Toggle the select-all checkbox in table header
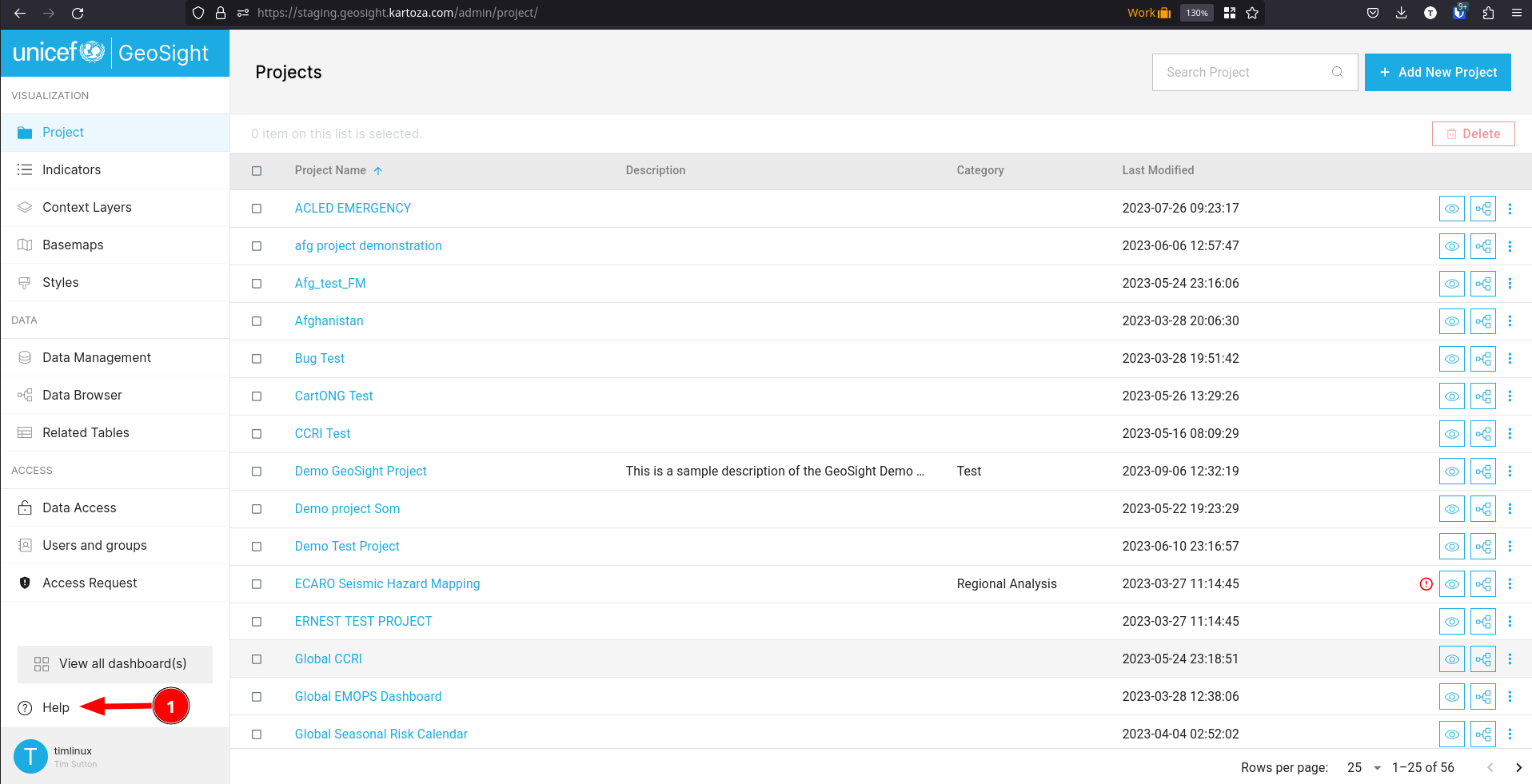 click(257, 171)
